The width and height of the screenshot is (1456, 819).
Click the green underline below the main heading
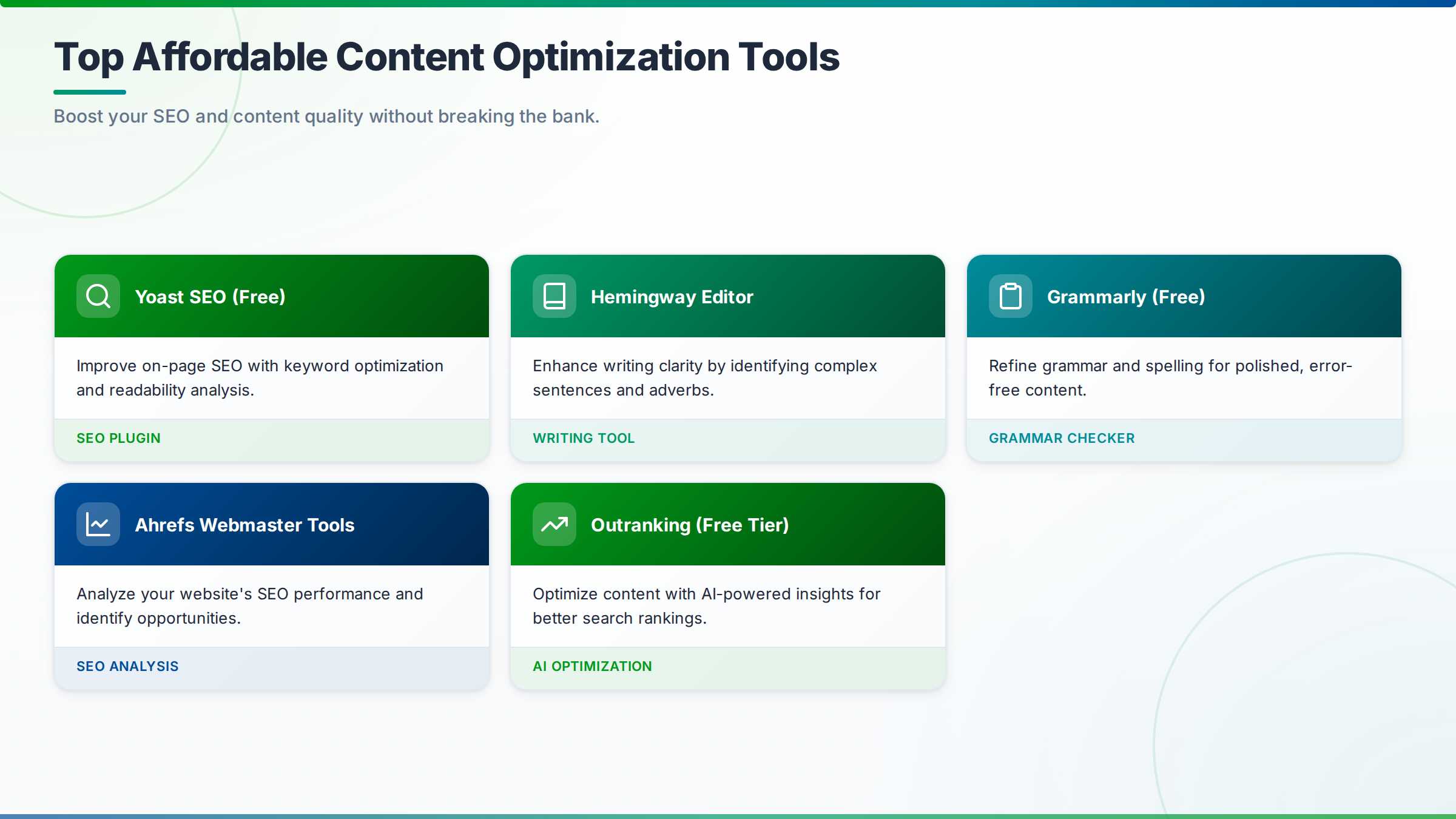click(x=91, y=91)
